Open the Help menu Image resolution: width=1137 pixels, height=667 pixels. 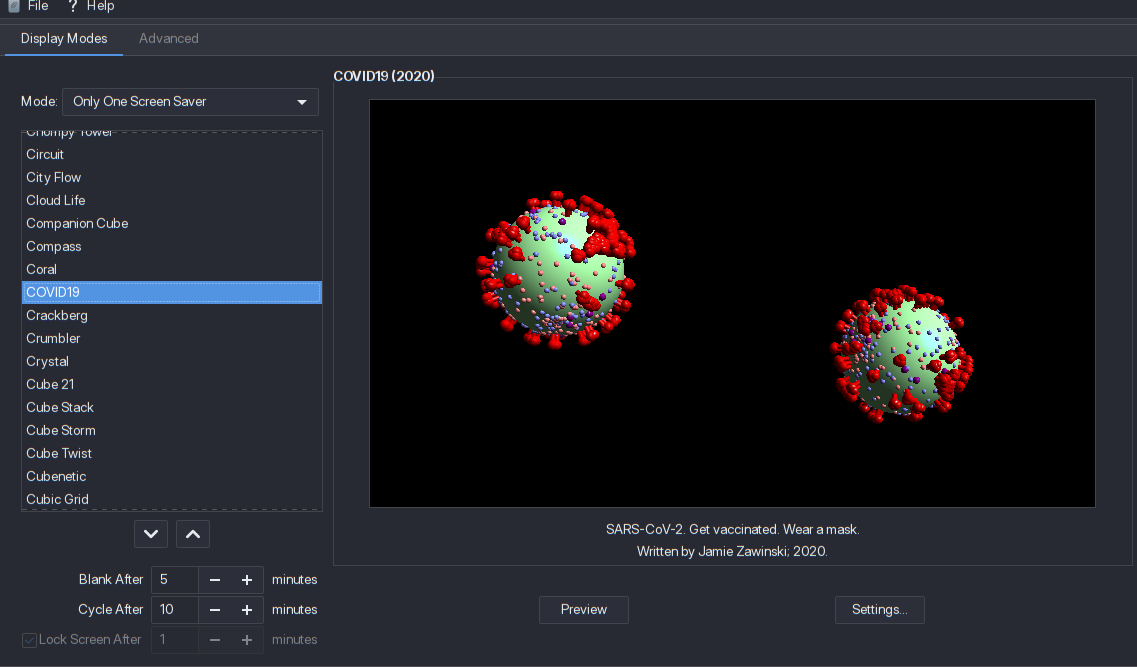[x=100, y=6]
